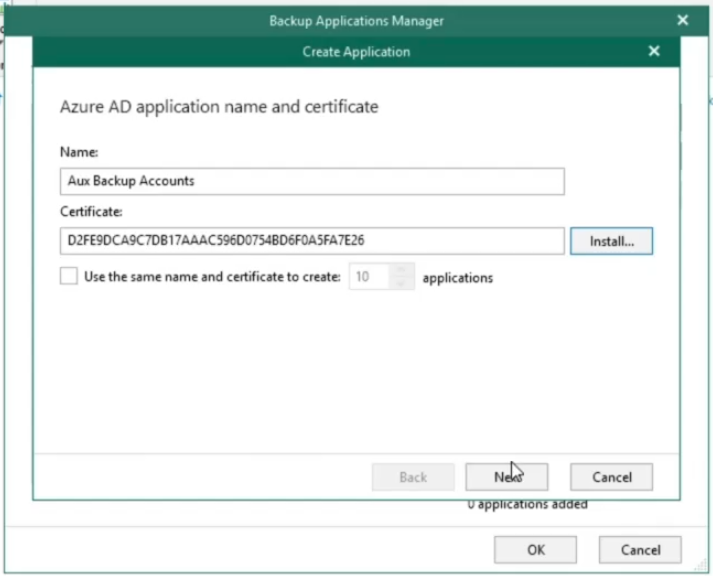Viewport: 713px width, 576px height.
Task: Close the Create Application dialog
Action: pos(654,51)
